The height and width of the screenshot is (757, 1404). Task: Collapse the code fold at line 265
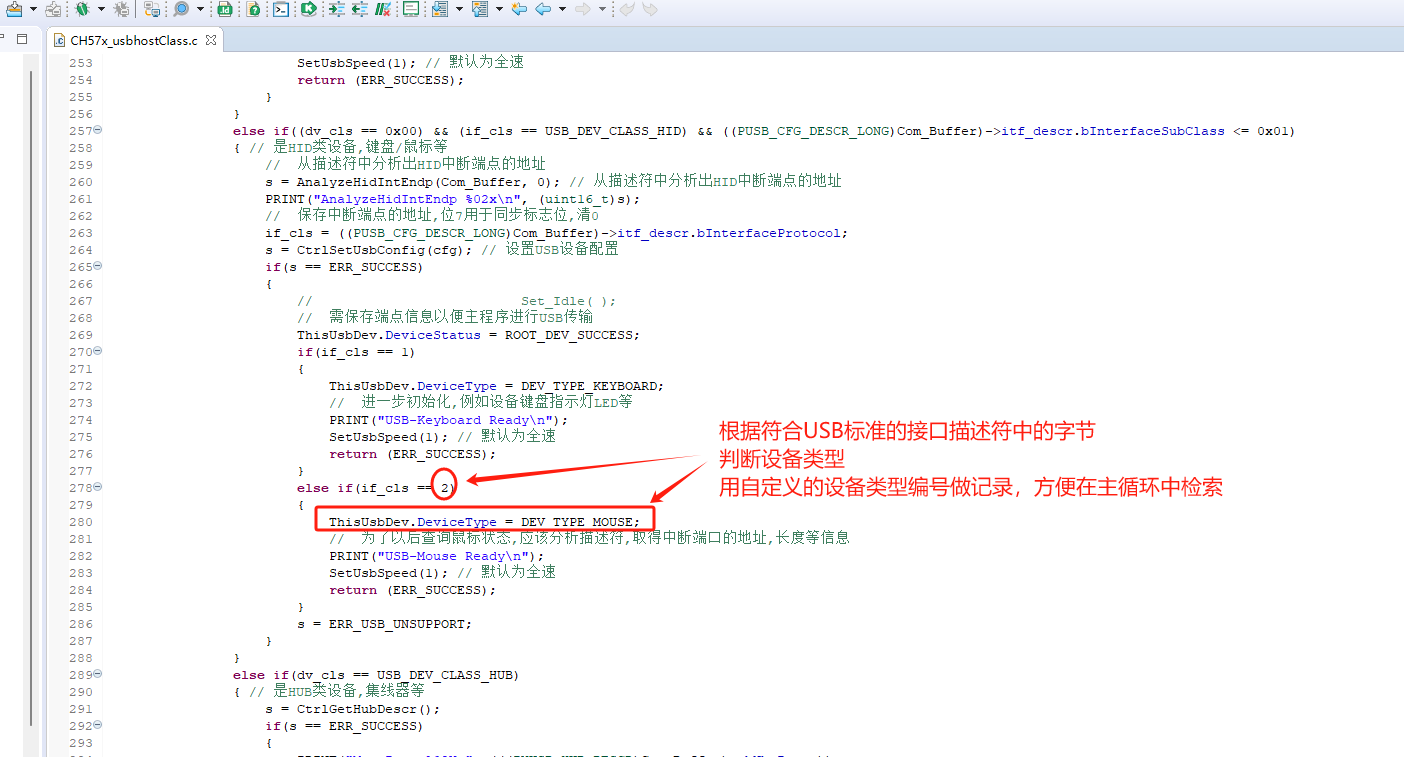tap(98, 266)
